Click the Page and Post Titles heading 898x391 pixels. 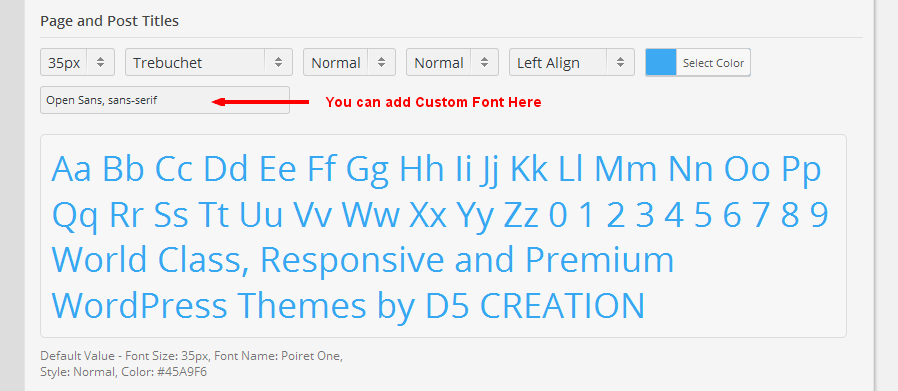[109, 21]
